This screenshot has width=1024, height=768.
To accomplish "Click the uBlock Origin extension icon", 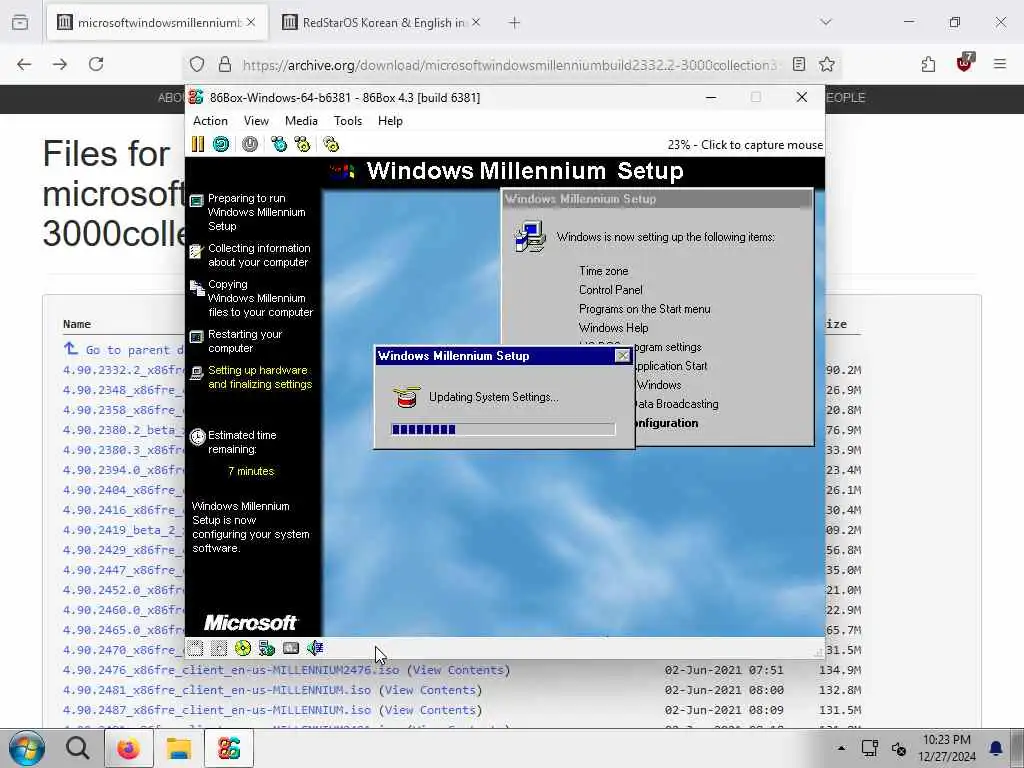I will coord(965,63).
